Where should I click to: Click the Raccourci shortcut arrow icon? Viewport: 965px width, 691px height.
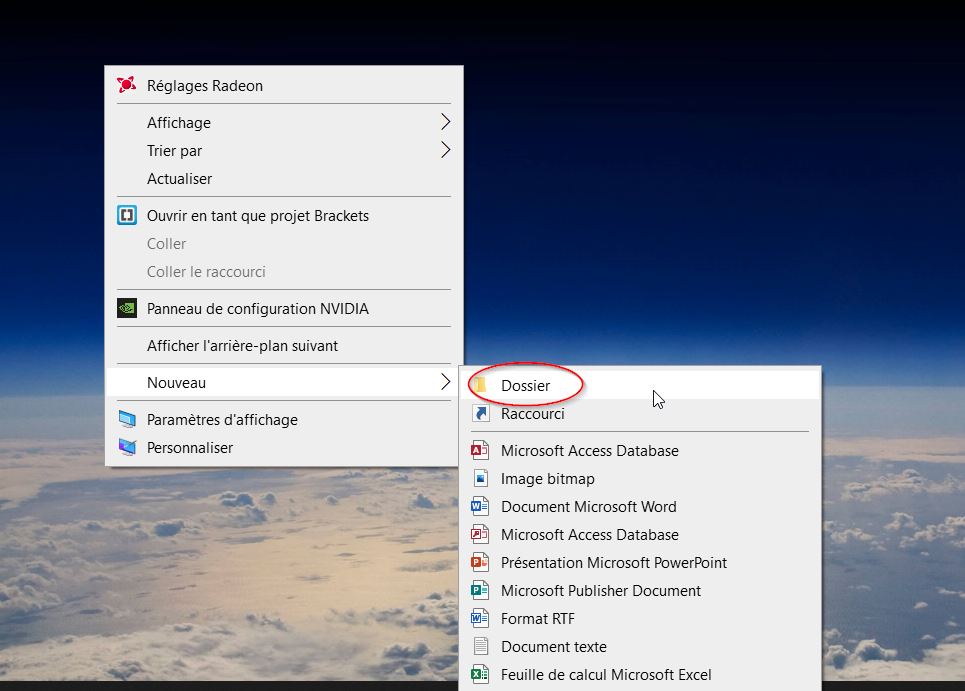click(x=481, y=413)
